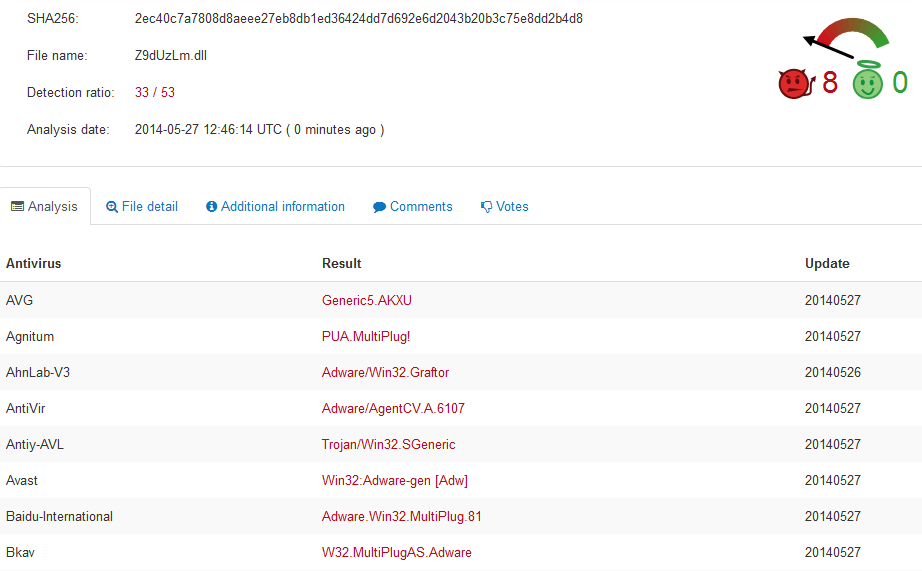The width and height of the screenshot is (922, 571).
Task: Click the Analysis tab list icon
Action: (18, 206)
